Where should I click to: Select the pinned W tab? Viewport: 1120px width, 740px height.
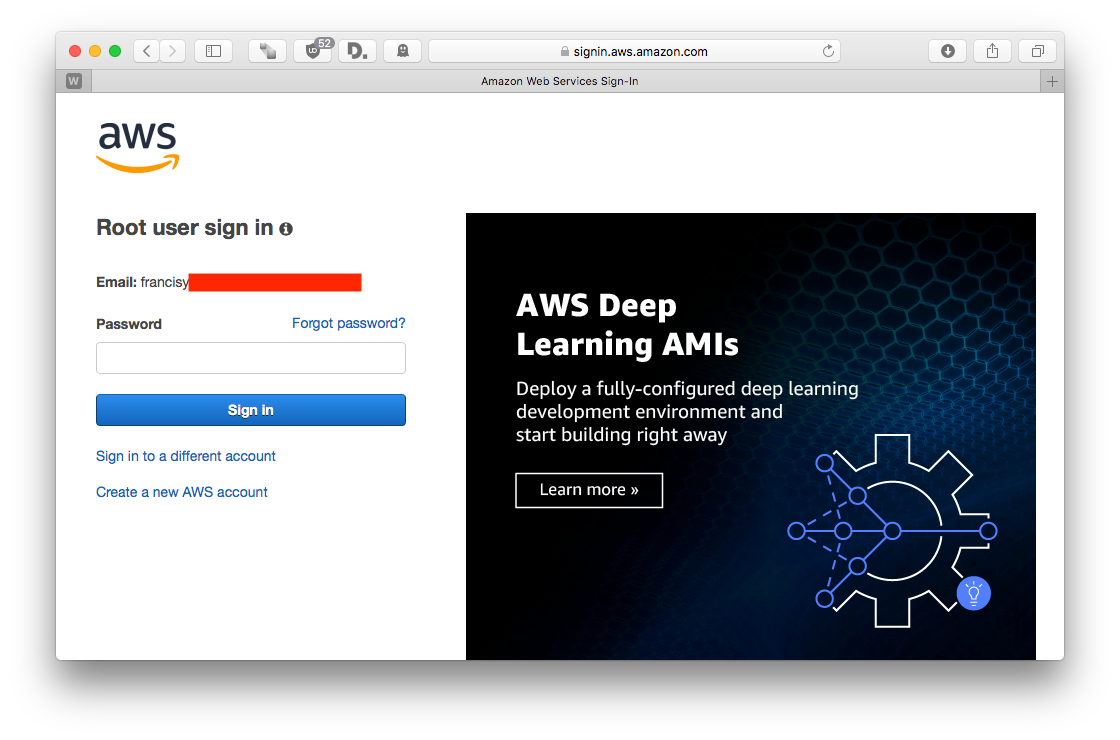(74, 81)
